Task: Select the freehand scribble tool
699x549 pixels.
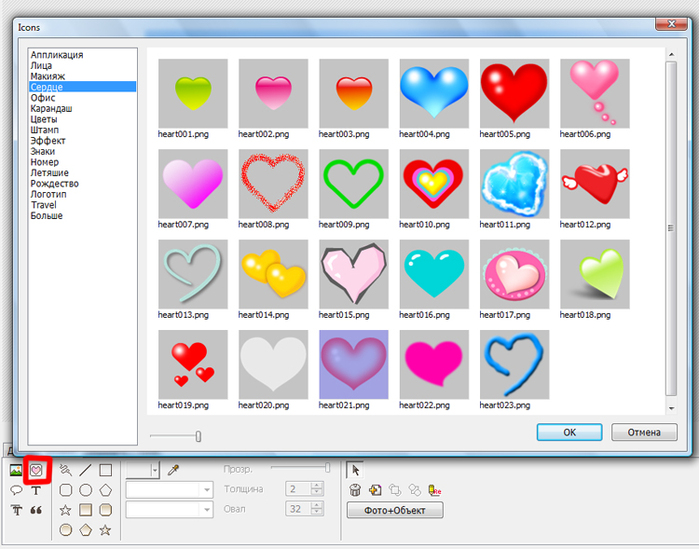Action: tap(66, 470)
